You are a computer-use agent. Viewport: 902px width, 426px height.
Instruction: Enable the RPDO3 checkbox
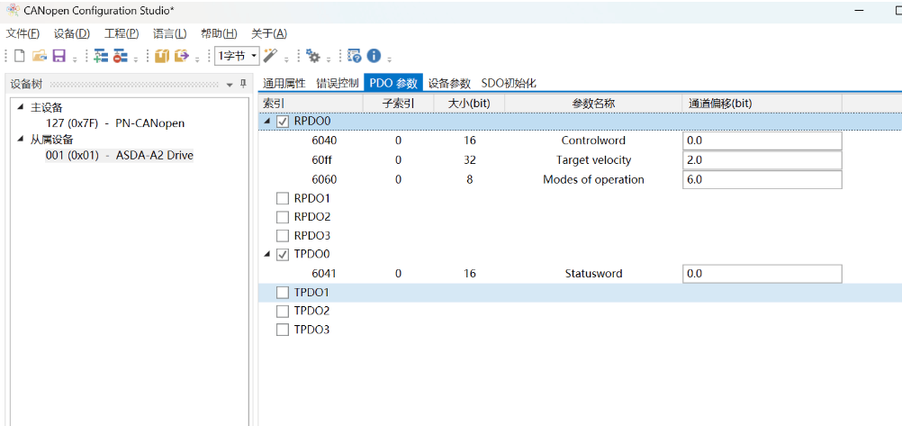[282, 235]
